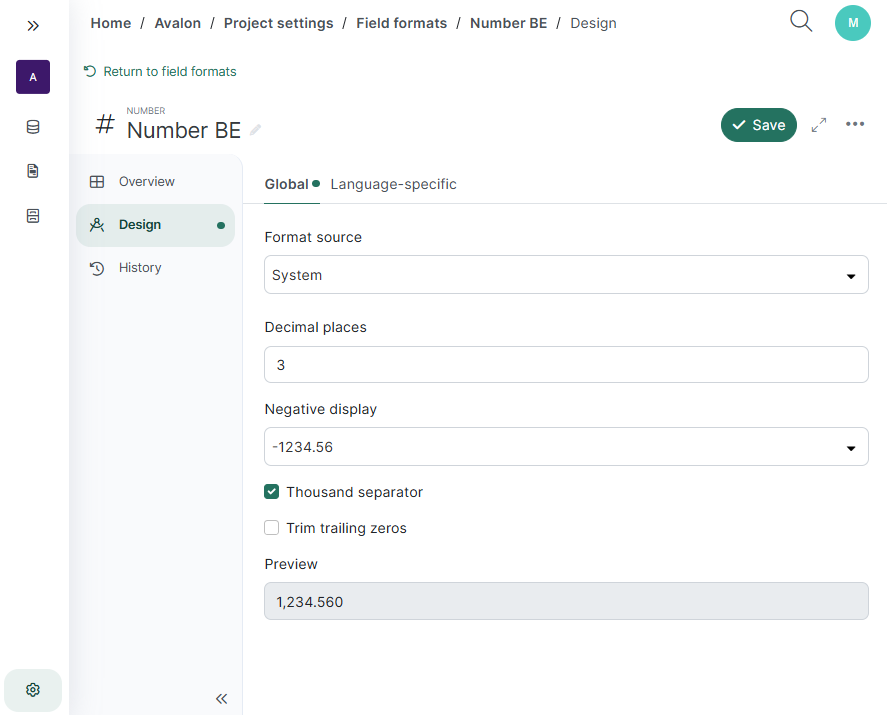The image size is (887, 715).
Task: Go to Number BE breadcrumb
Action: (x=509, y=23)
